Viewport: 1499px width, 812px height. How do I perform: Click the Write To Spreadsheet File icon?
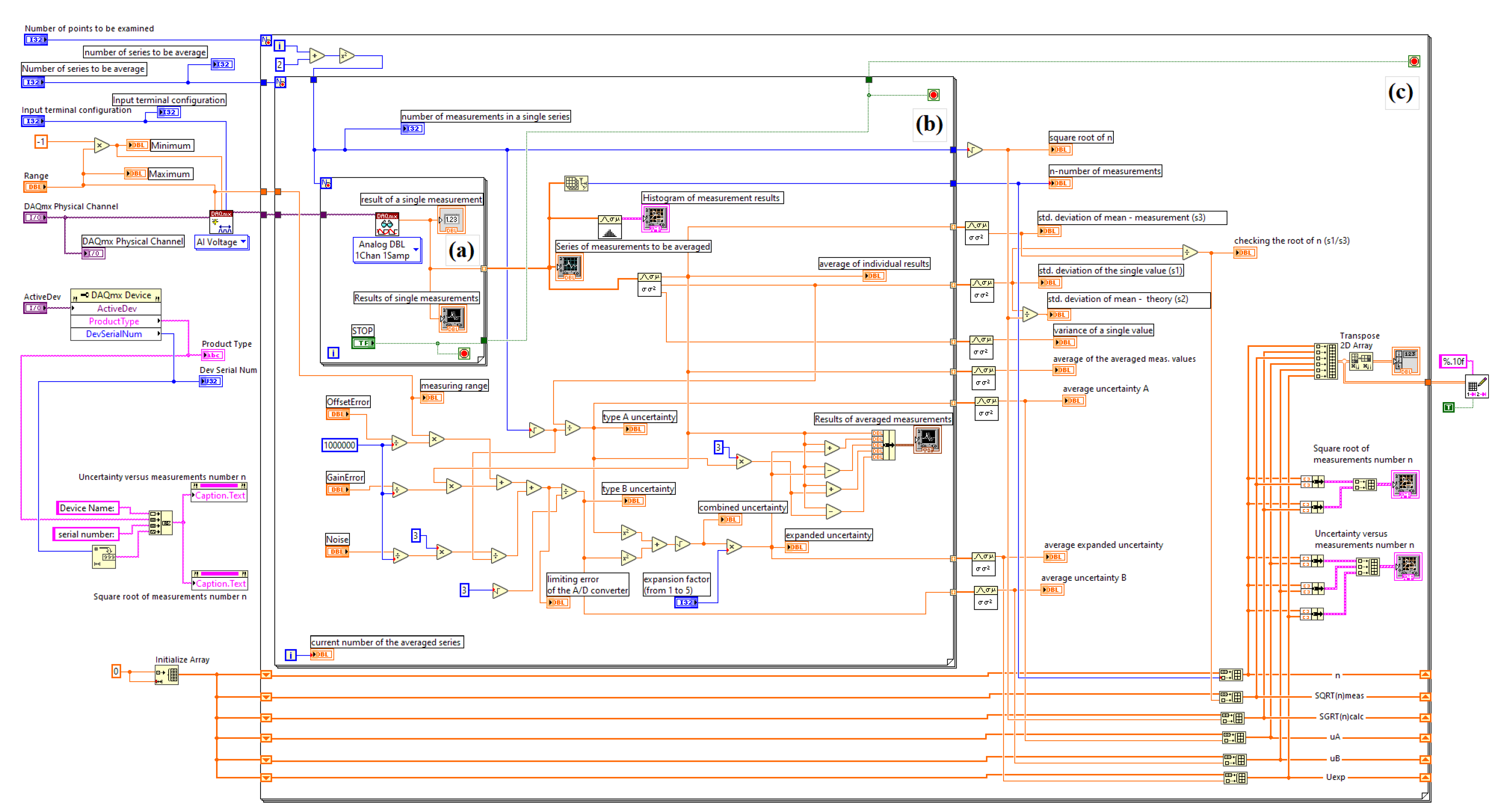1476,387
